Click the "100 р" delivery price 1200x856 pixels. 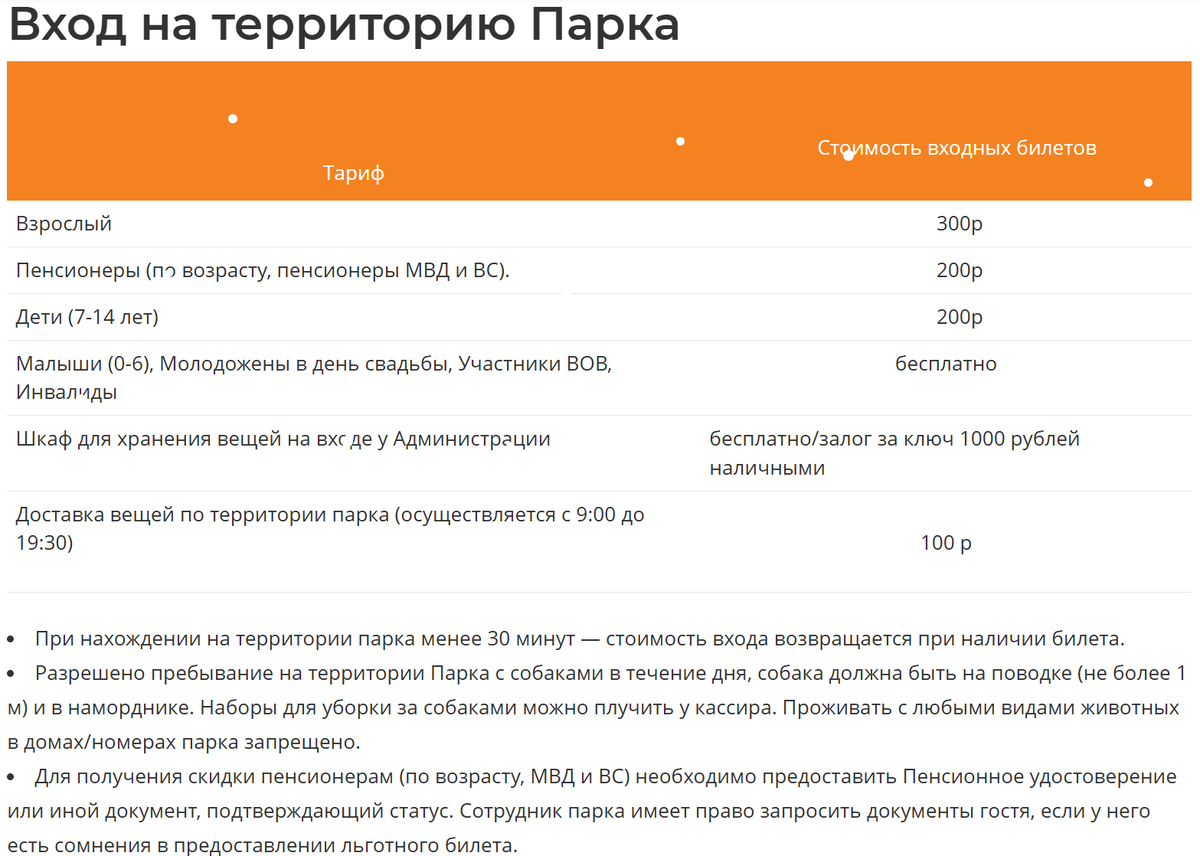945,543
